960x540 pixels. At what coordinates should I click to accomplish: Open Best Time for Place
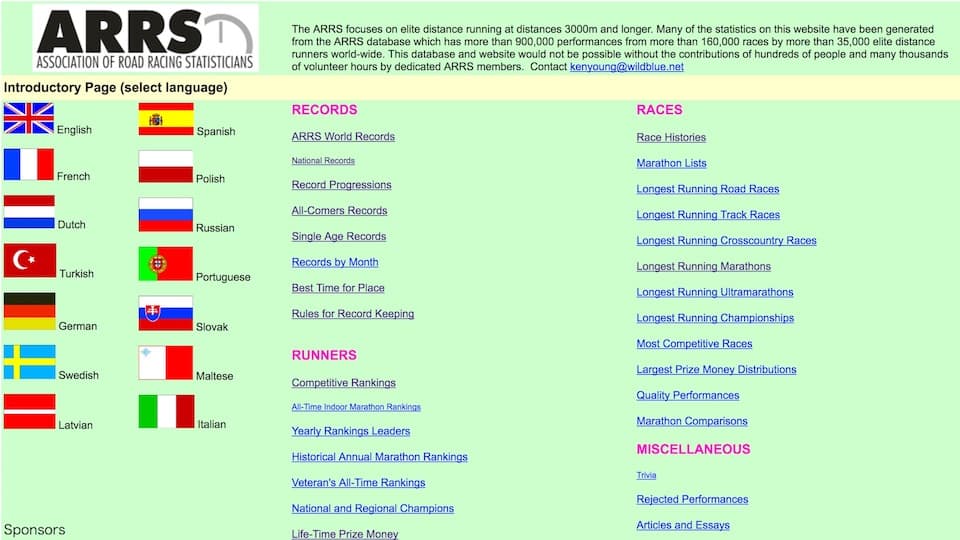(x=338, y=288)
